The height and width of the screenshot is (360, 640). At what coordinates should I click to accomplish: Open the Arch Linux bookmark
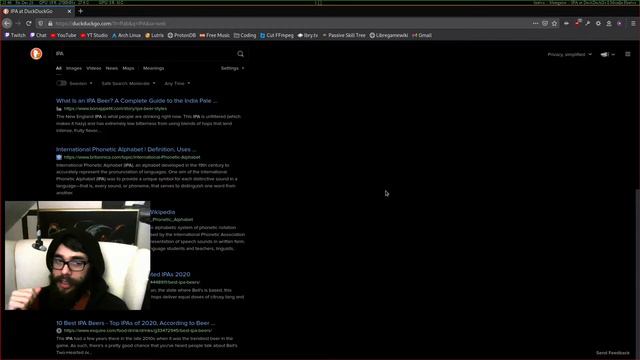[126, 36]
